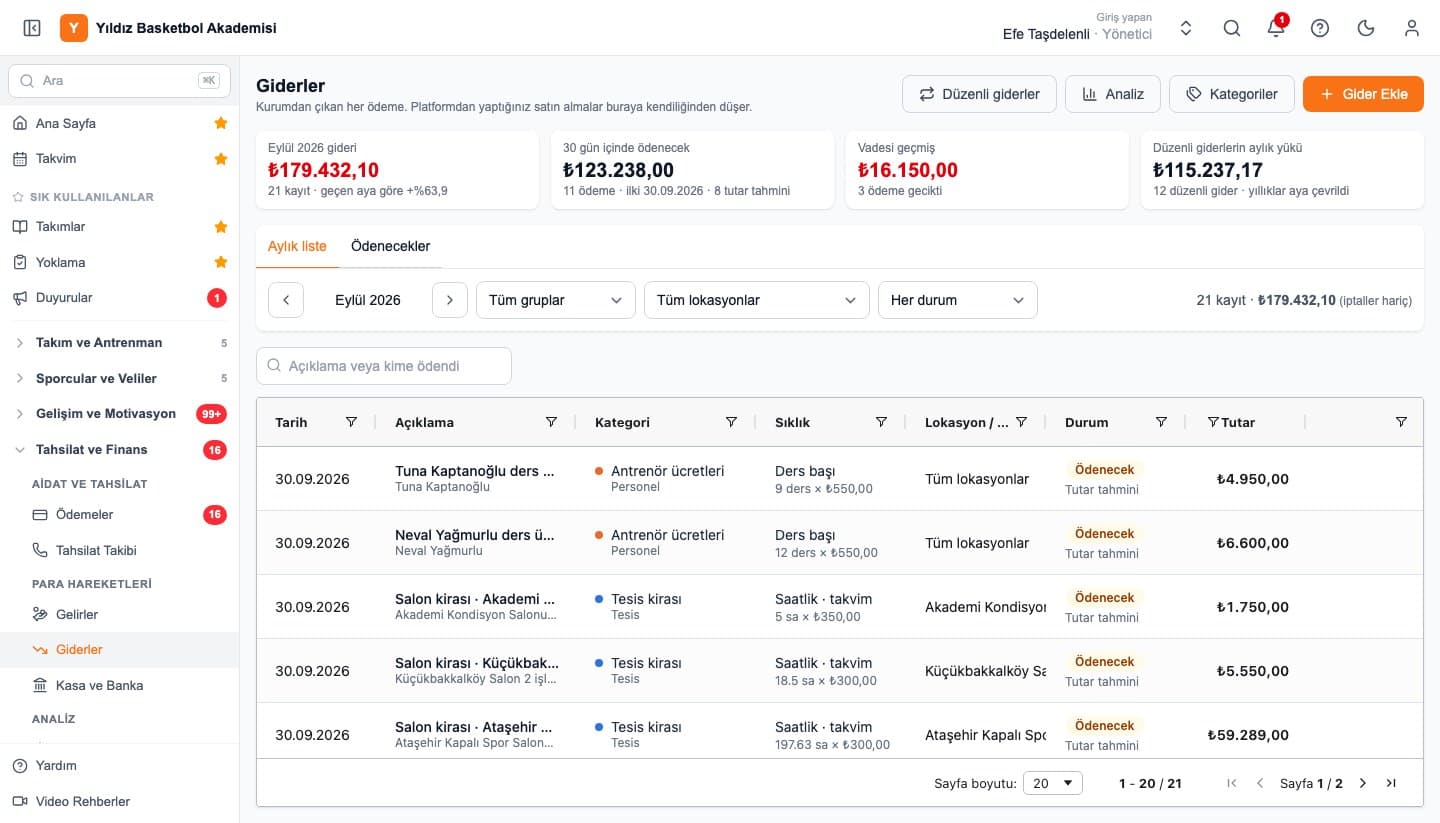1440x823 pixels.
Task: Open the help question mark icon in header
Action: [x=1320, y=28]
